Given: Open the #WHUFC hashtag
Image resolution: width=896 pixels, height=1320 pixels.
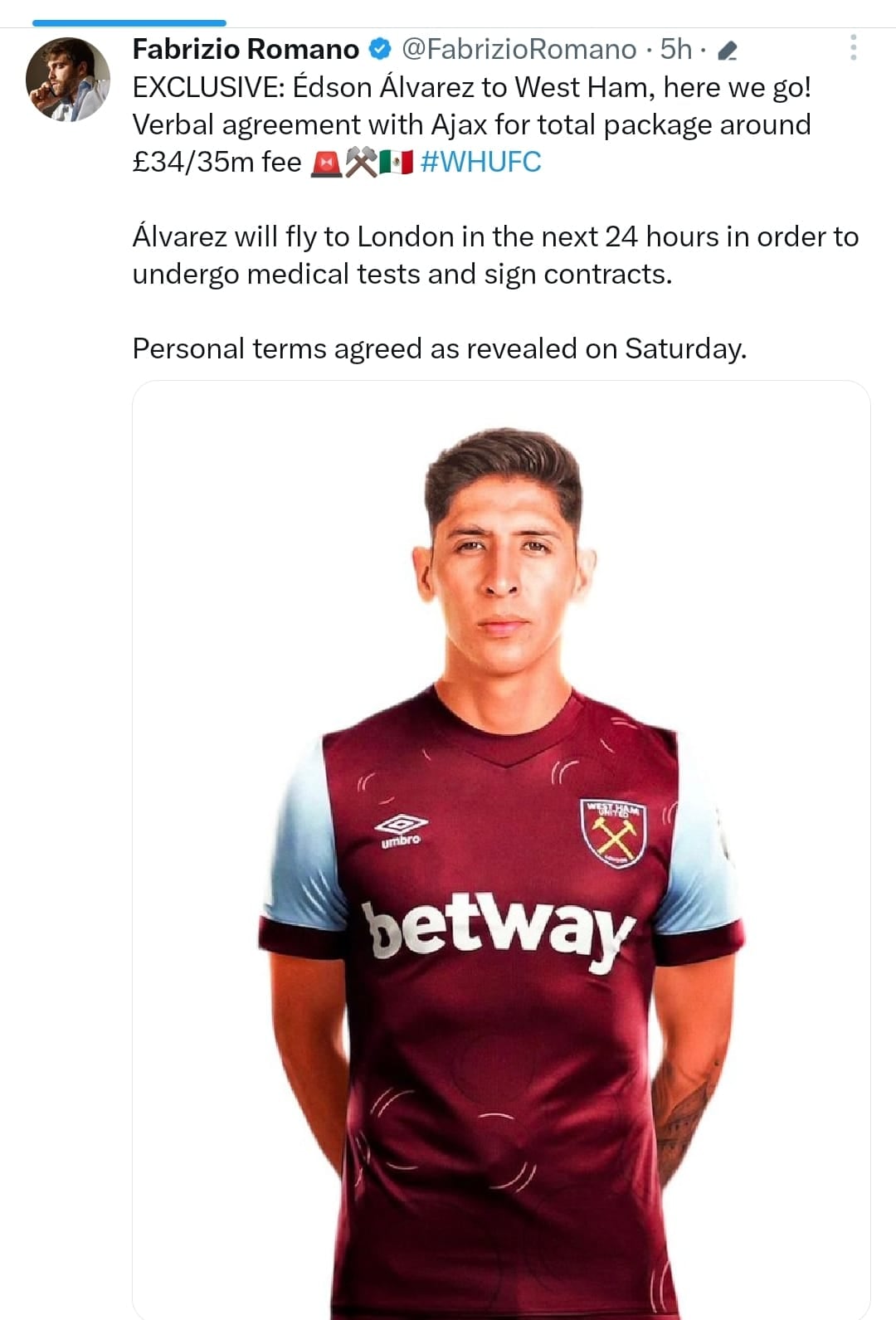Looking at the screenshot, I should click(480, 162).
